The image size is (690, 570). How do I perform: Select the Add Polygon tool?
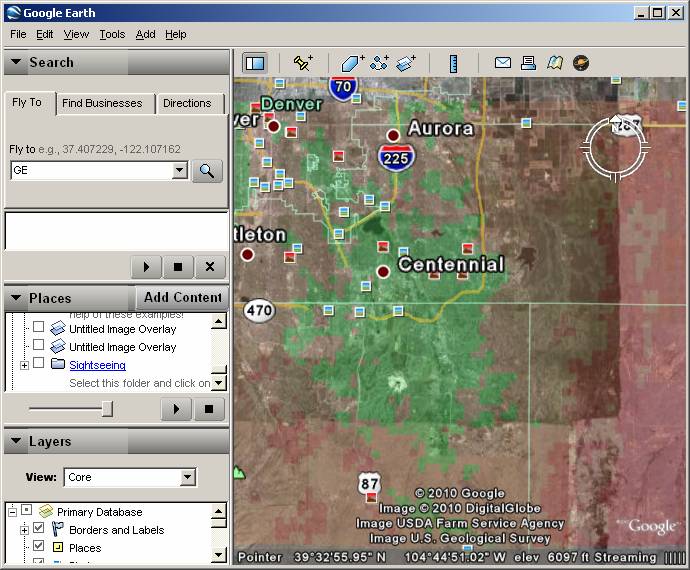352,63
